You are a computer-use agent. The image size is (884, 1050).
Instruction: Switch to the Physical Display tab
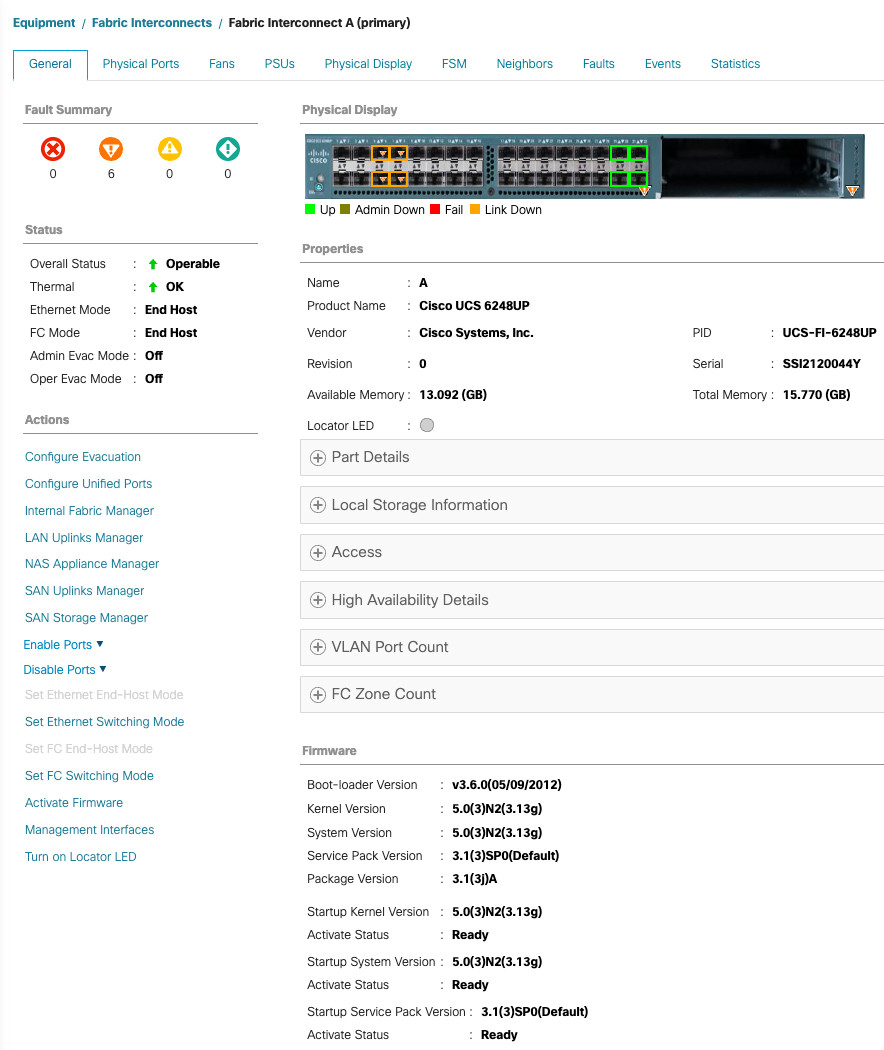tap(368, 64)
